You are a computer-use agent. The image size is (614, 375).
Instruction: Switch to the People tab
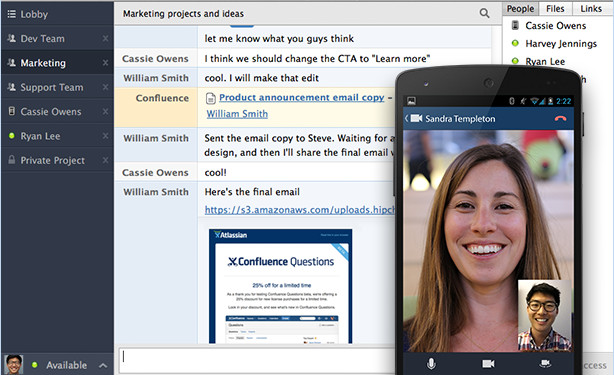[520, 9]
